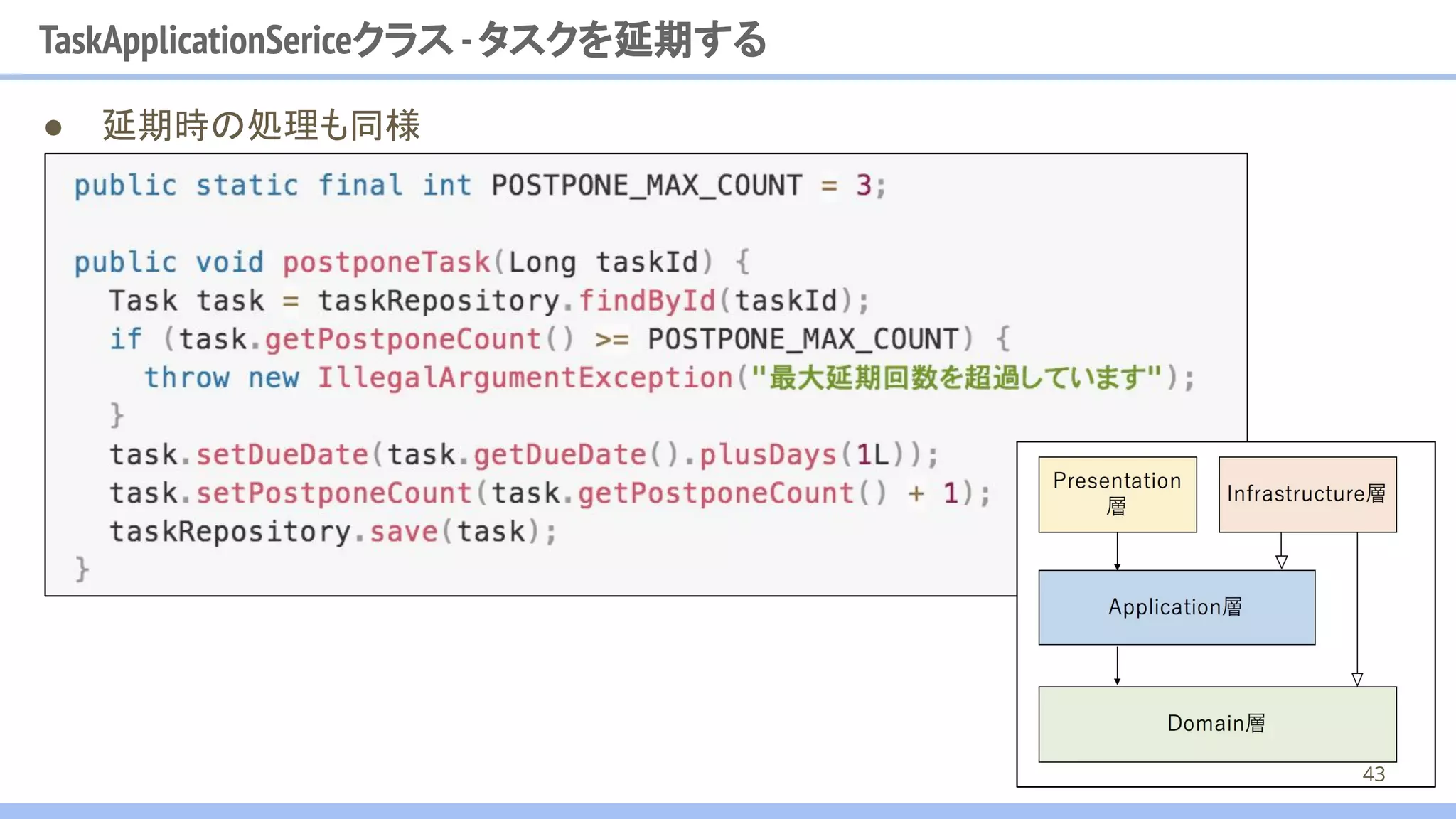Click the bullet point before 延期時の処理も同様
1456x819 pixels.
tap(53, 128)
